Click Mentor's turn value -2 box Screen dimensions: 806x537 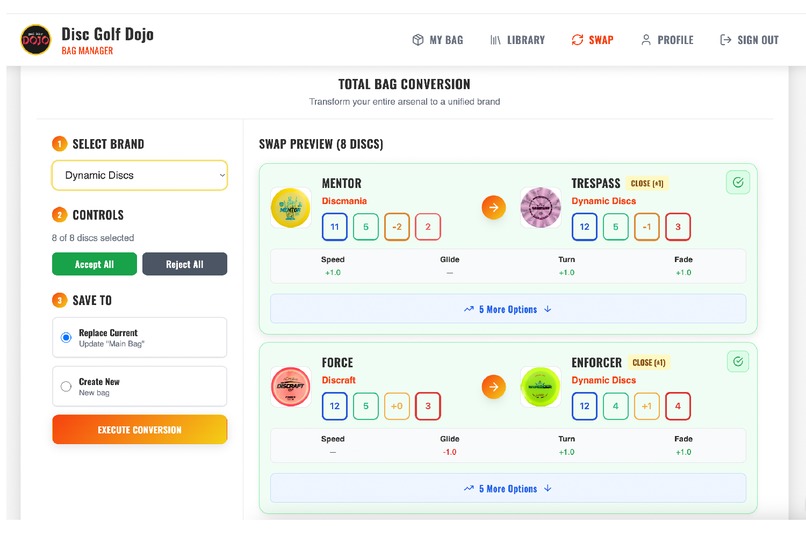coord(397,227)
